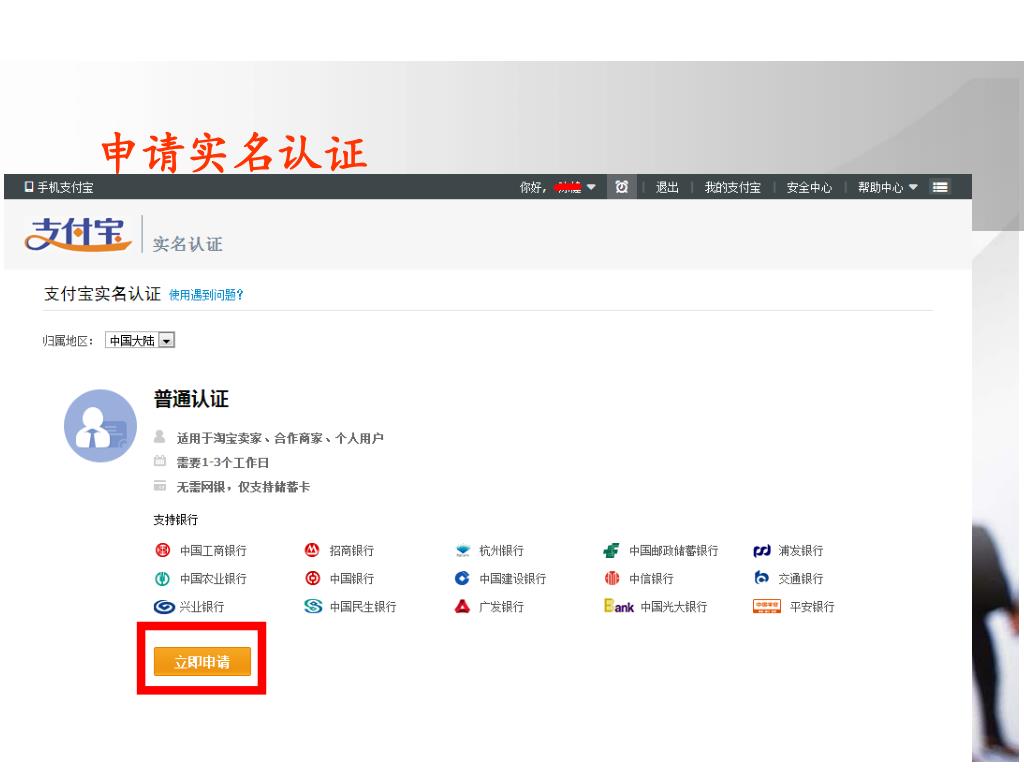1024x768 pixels.
Task: Open 我的支付宝 in top navigation
Action: click(x=733, y=187)
